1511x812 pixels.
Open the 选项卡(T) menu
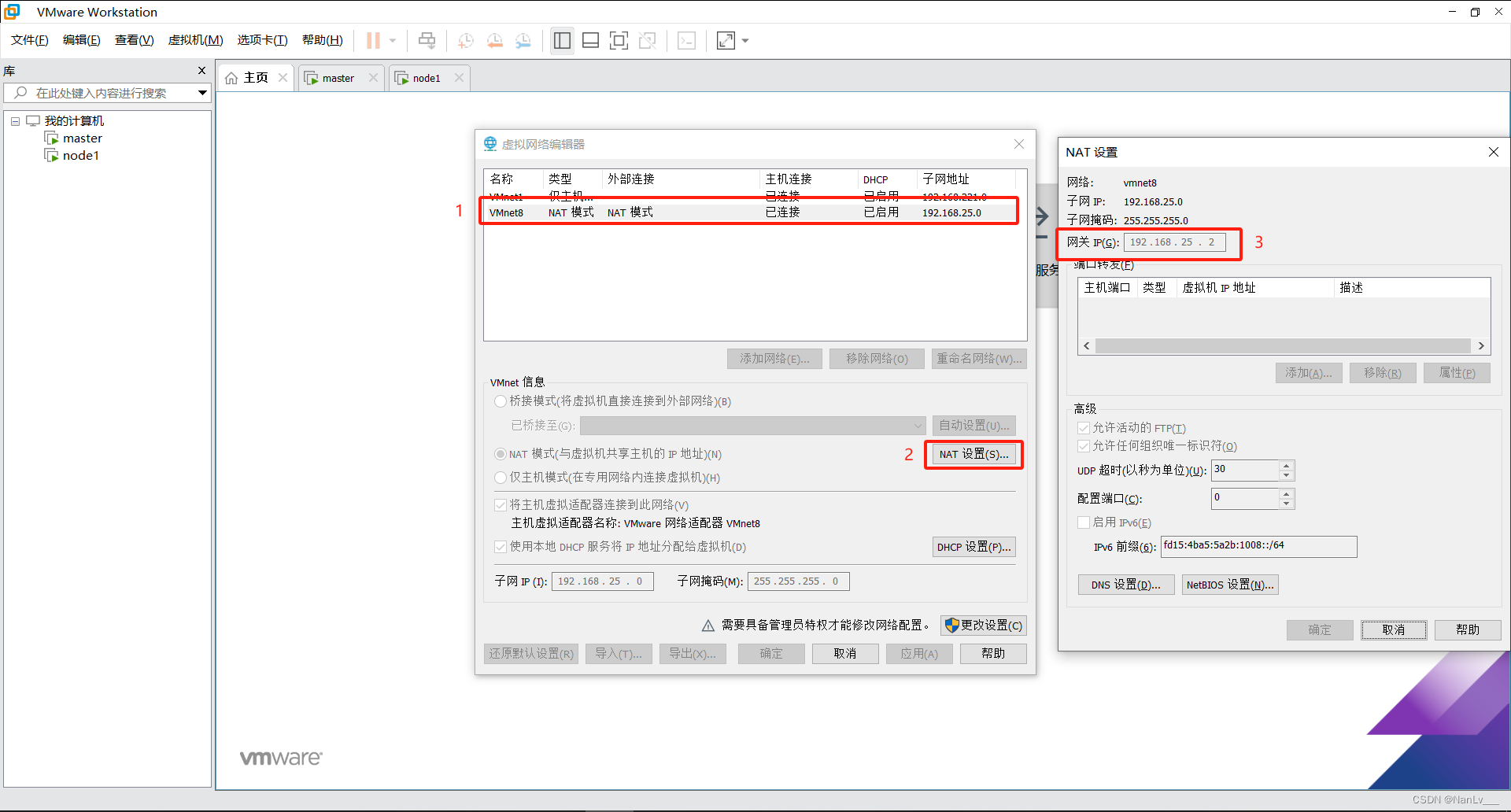262,40
